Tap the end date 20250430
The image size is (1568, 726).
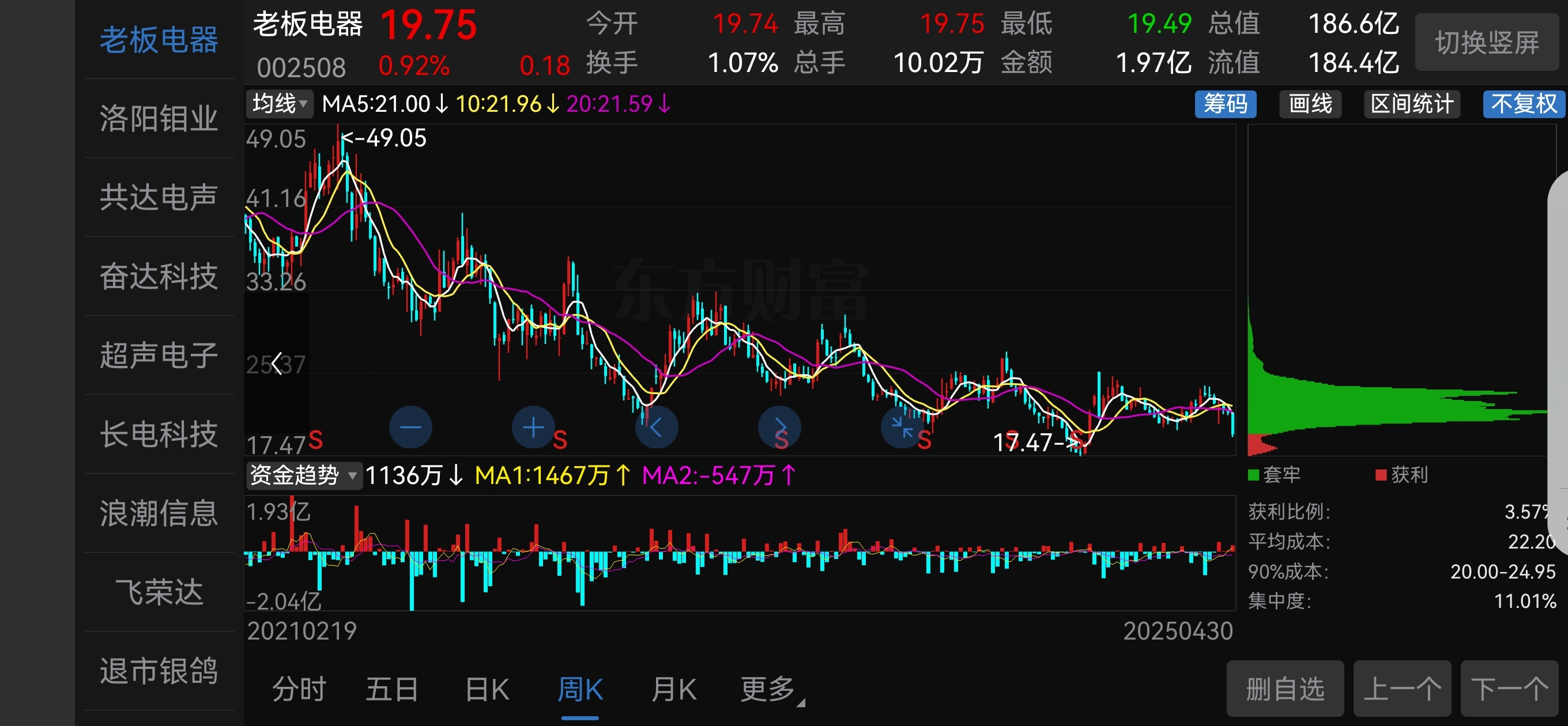click(1178, 631)
